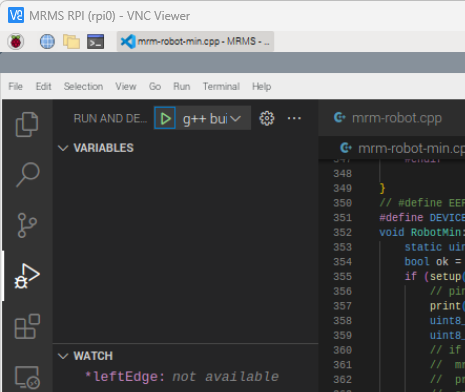Open Run and Debug more actions menu
465x392 pixels.
294,118
